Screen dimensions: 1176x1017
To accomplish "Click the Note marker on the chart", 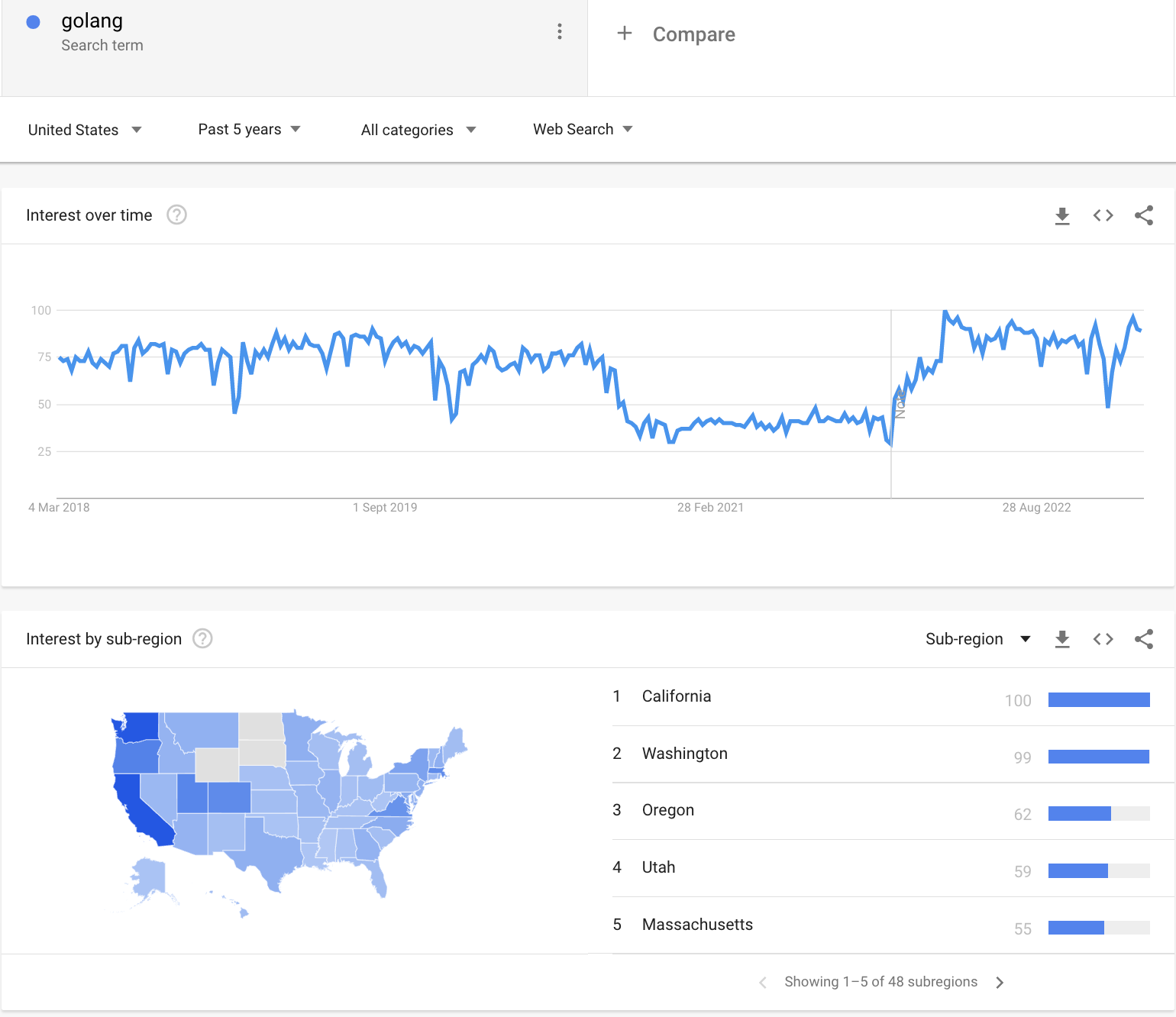I will [900, 405].
